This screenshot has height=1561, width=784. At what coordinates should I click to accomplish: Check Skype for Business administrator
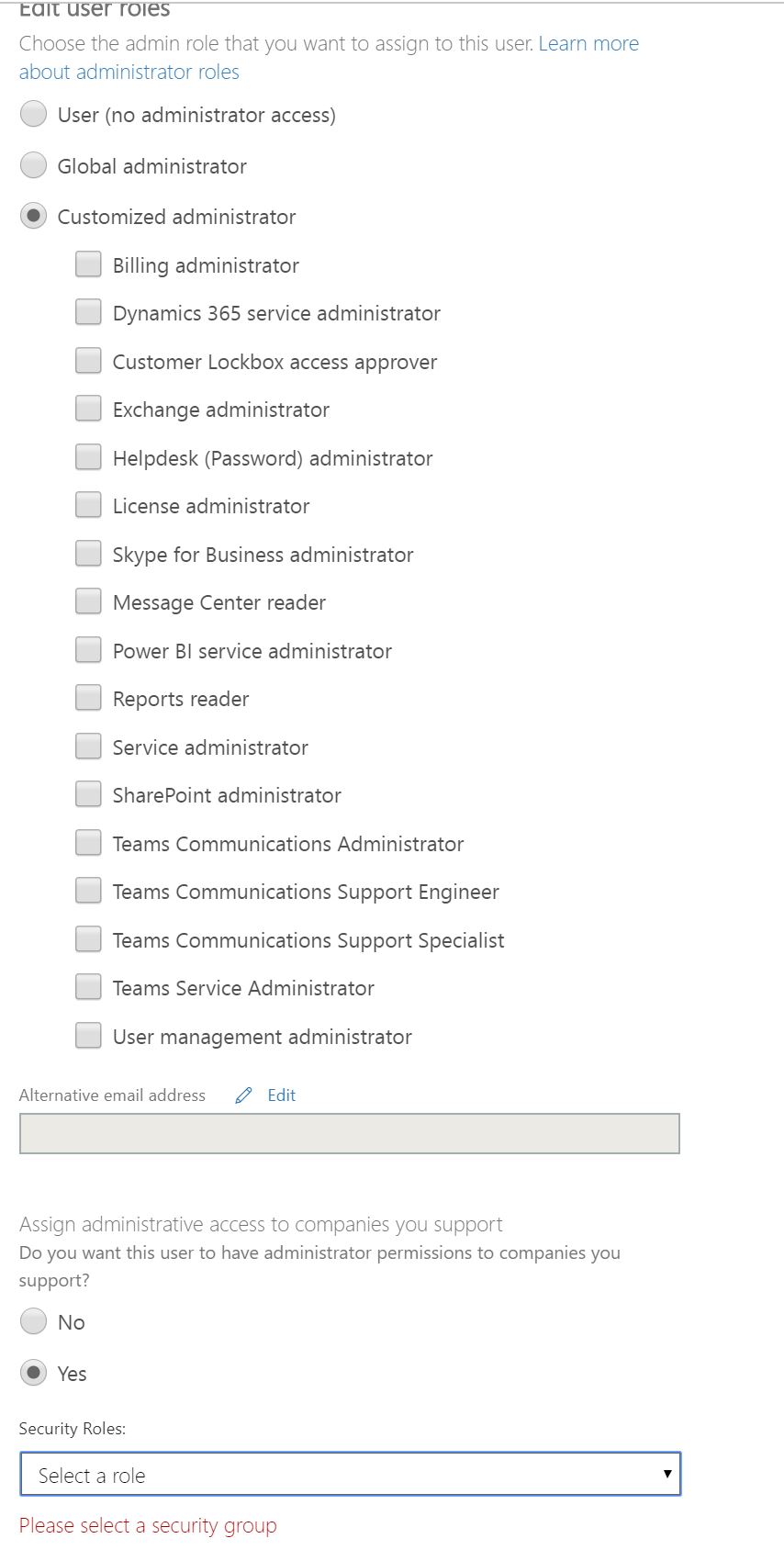(88, 554)
